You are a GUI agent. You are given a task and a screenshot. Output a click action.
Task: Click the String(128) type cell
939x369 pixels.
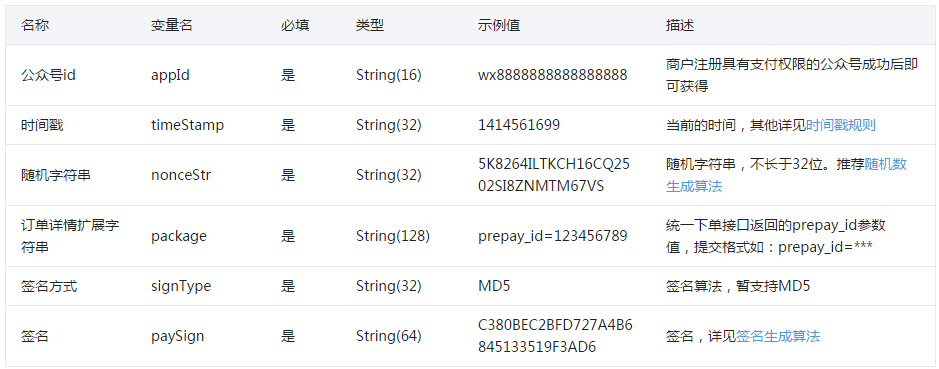393,236
